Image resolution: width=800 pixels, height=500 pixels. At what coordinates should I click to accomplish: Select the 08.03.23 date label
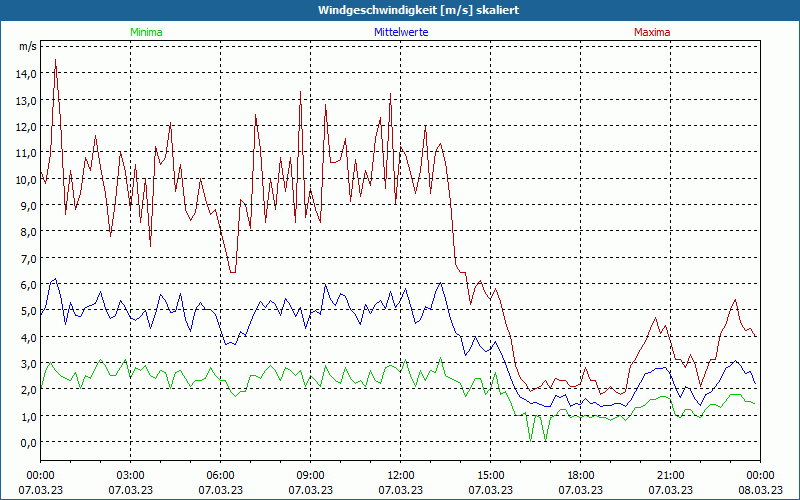[x=760, y=490]
